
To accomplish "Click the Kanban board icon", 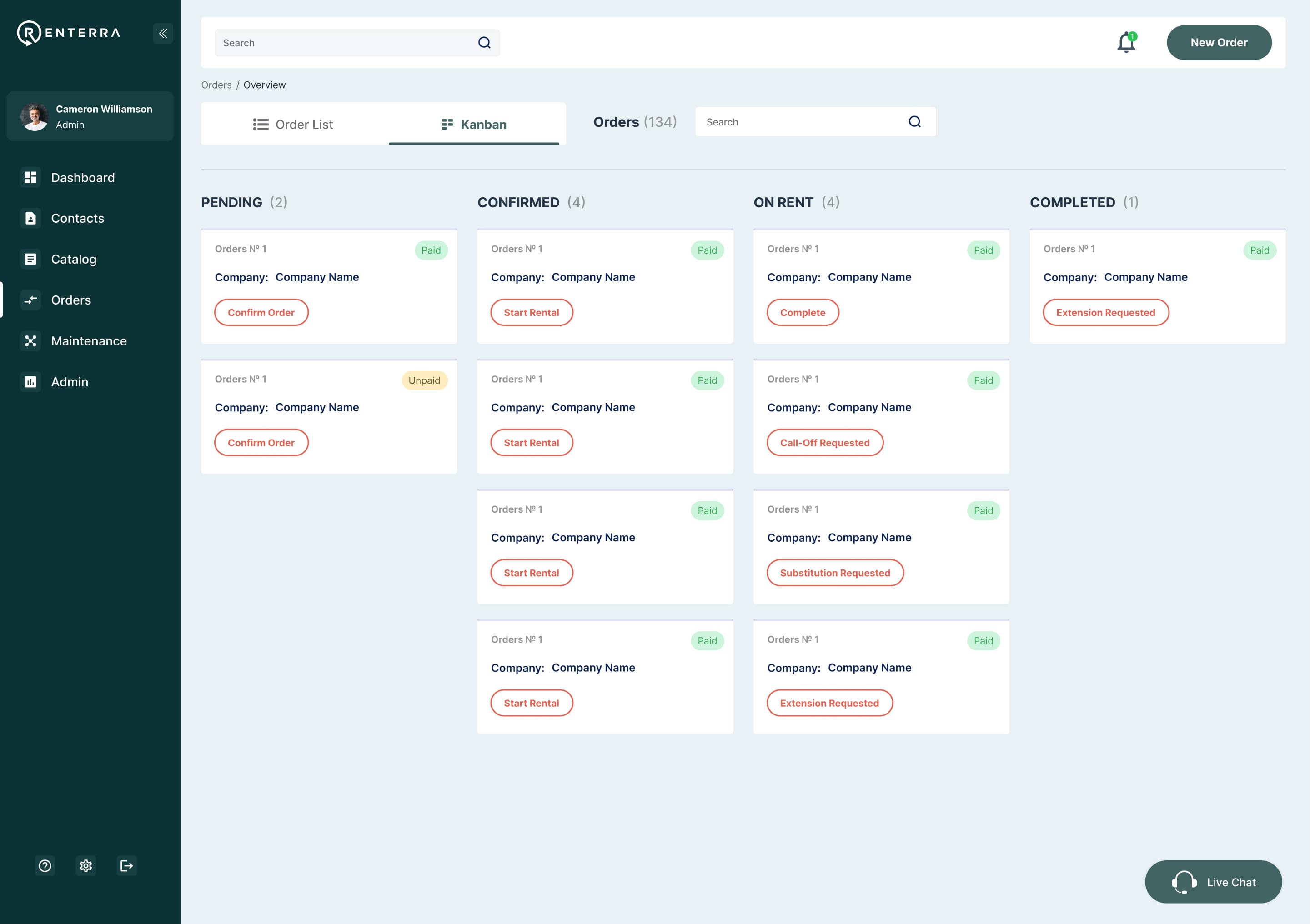I will tap(447, 124).
